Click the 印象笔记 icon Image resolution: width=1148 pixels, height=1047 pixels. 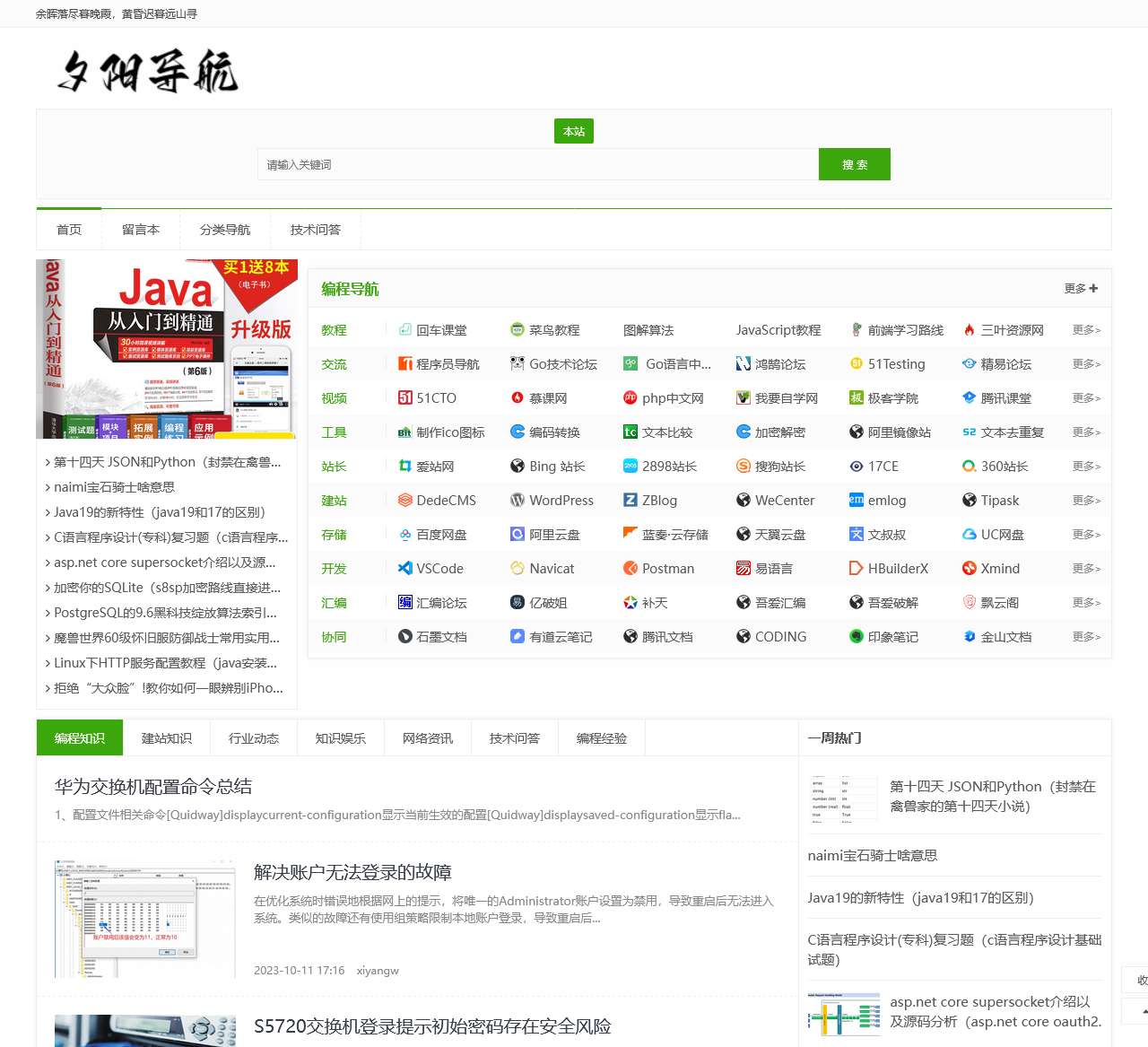pyautogui.click(x=857, y=637)
